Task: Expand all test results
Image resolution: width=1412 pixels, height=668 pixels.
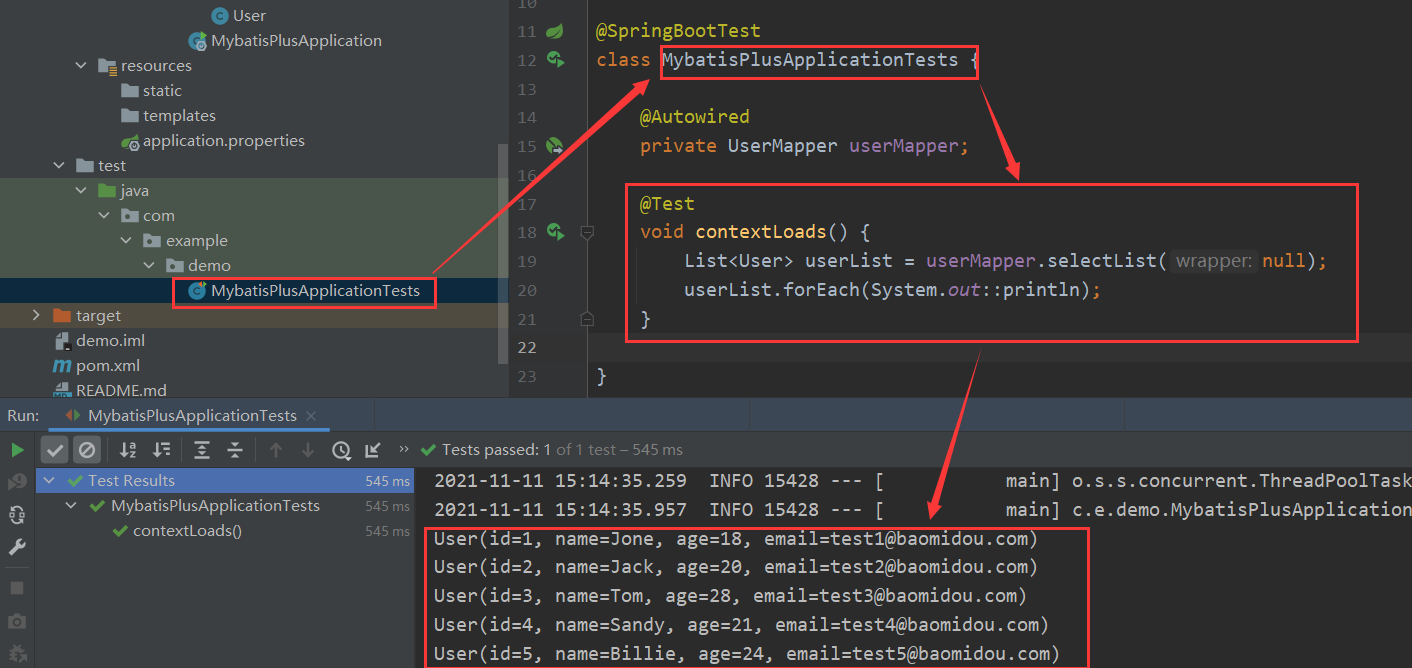Action: (x=202, y=450)
